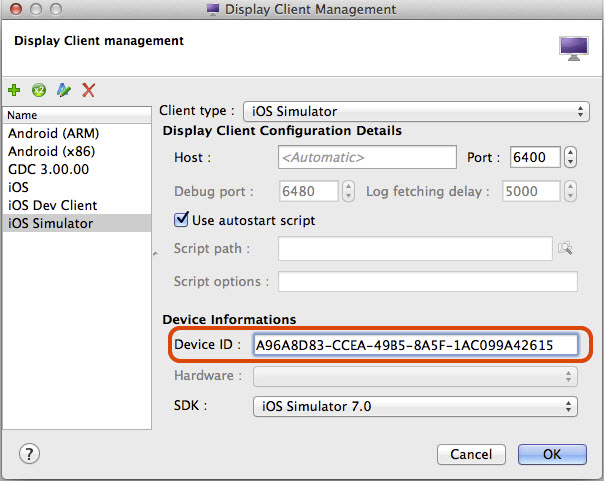Click the red X delete client icon
The height and width of the screenshot is (481, 604).
point(88,90)
